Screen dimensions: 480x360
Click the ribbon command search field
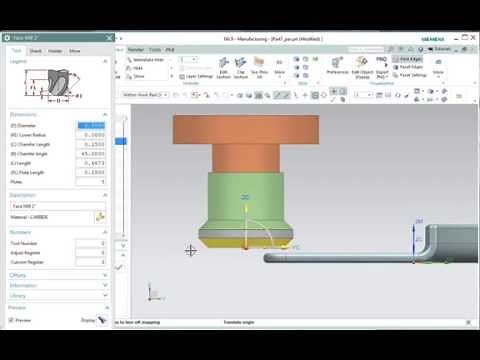coord(366,50)
